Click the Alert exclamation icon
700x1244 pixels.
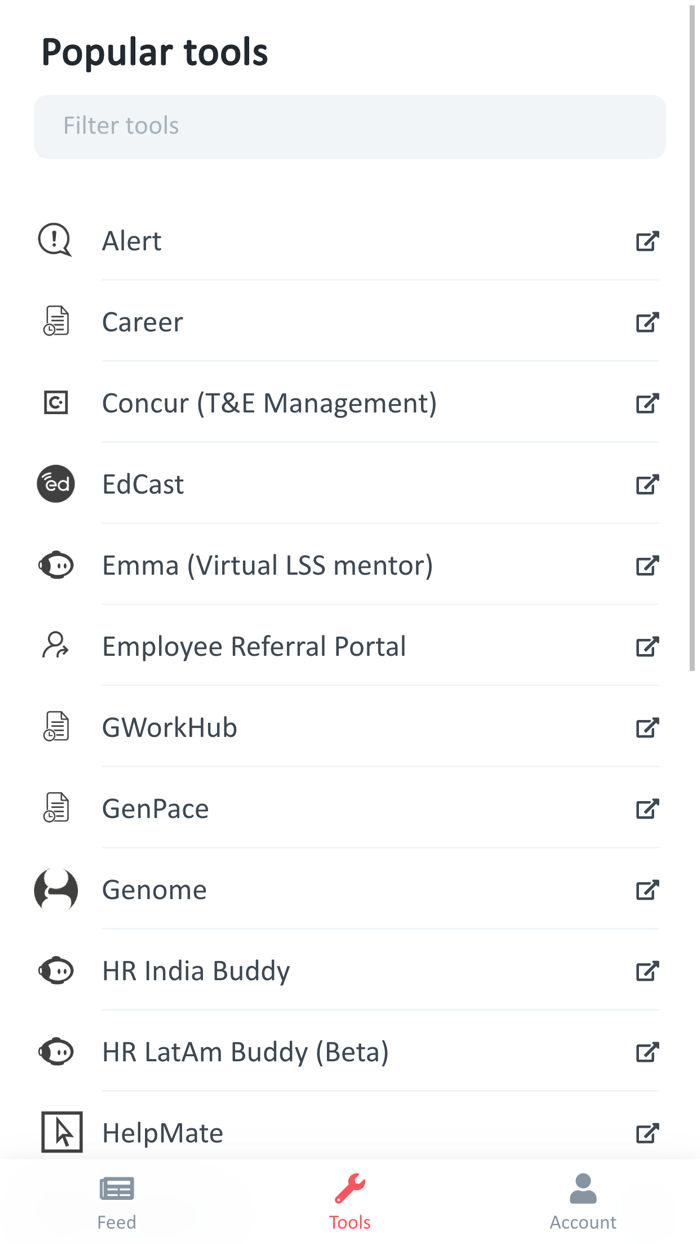click(x=55, y=240)
